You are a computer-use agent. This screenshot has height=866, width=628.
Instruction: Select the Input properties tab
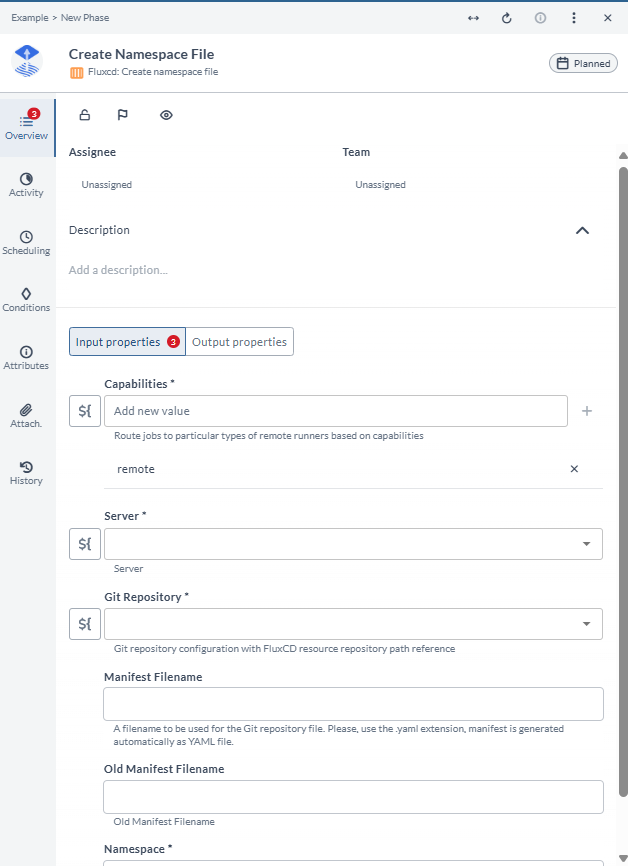pos(128,342)
